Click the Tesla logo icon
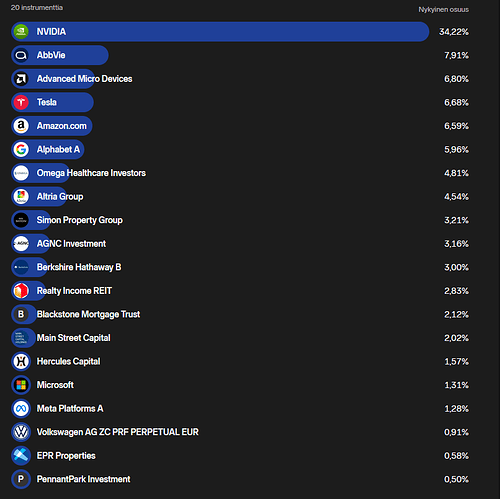 click(x=21, y=102)
